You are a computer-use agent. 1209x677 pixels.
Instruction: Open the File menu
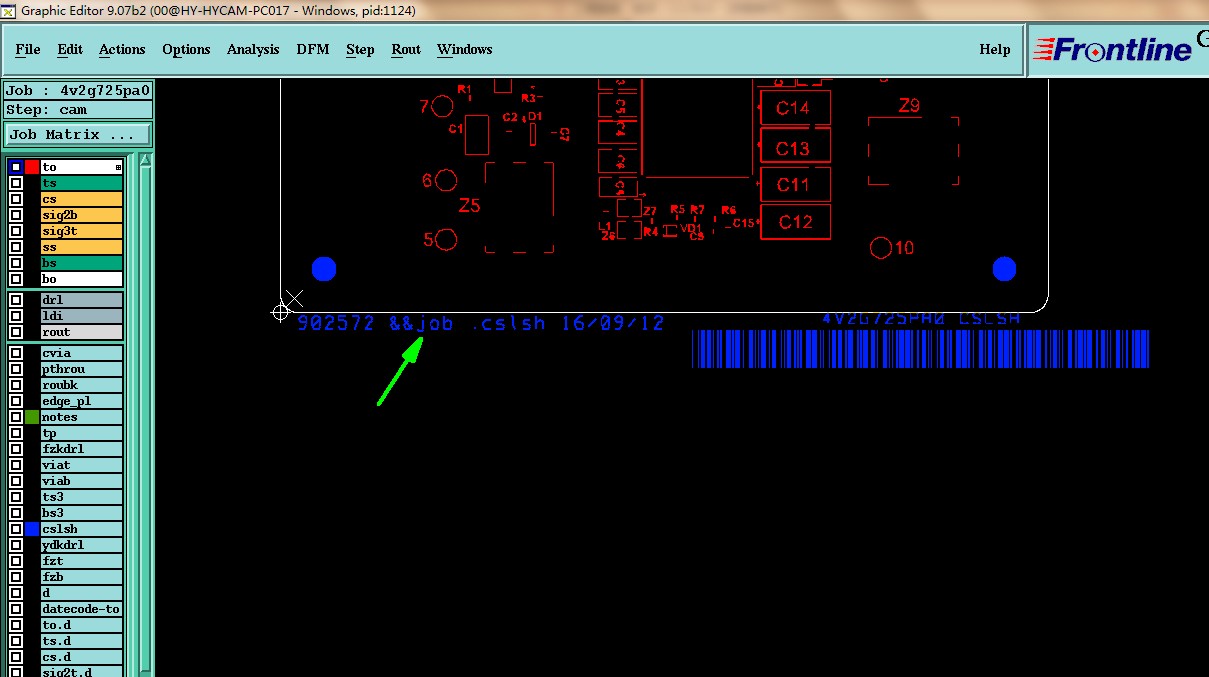pyautogui.click(x=28, y=49)
